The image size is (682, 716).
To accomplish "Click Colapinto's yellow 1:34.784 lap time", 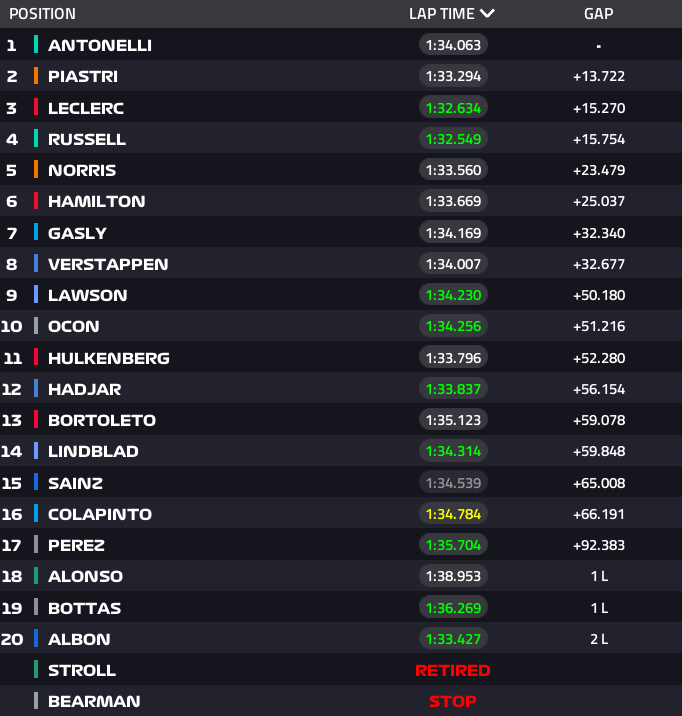I will click(x=453, y=514).
